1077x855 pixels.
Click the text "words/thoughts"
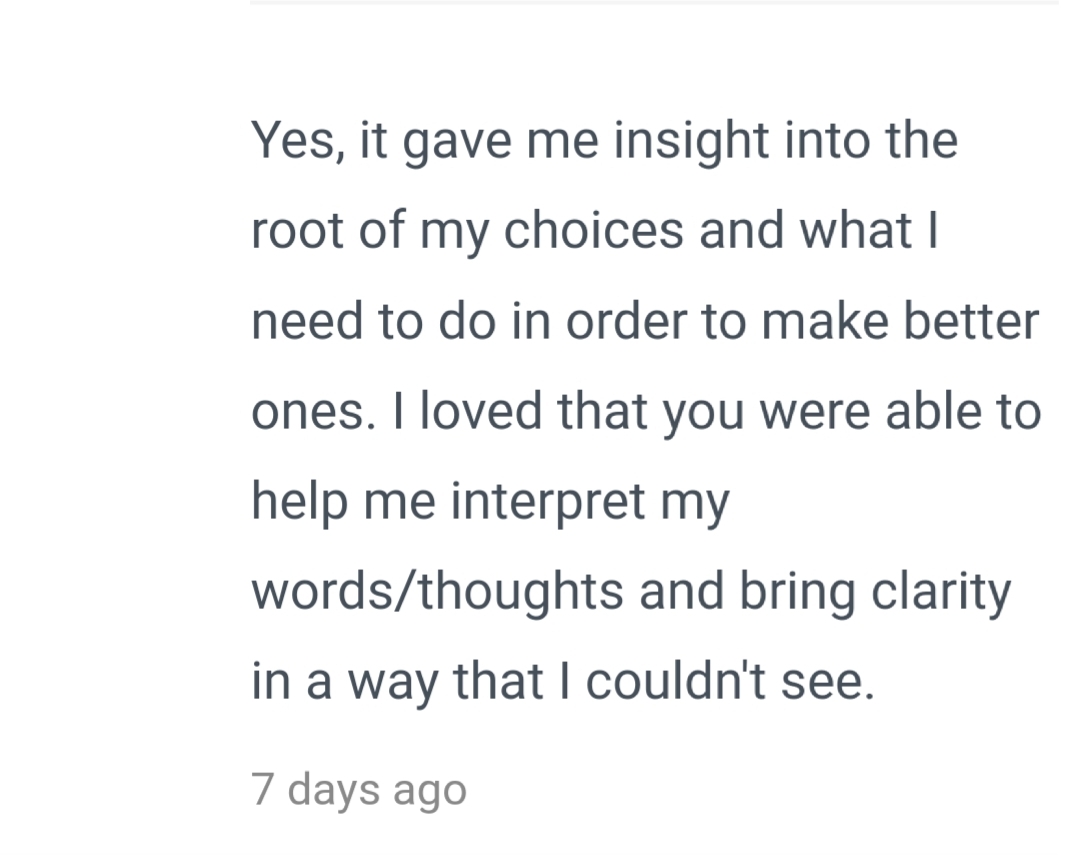click(x=438, y=592)
